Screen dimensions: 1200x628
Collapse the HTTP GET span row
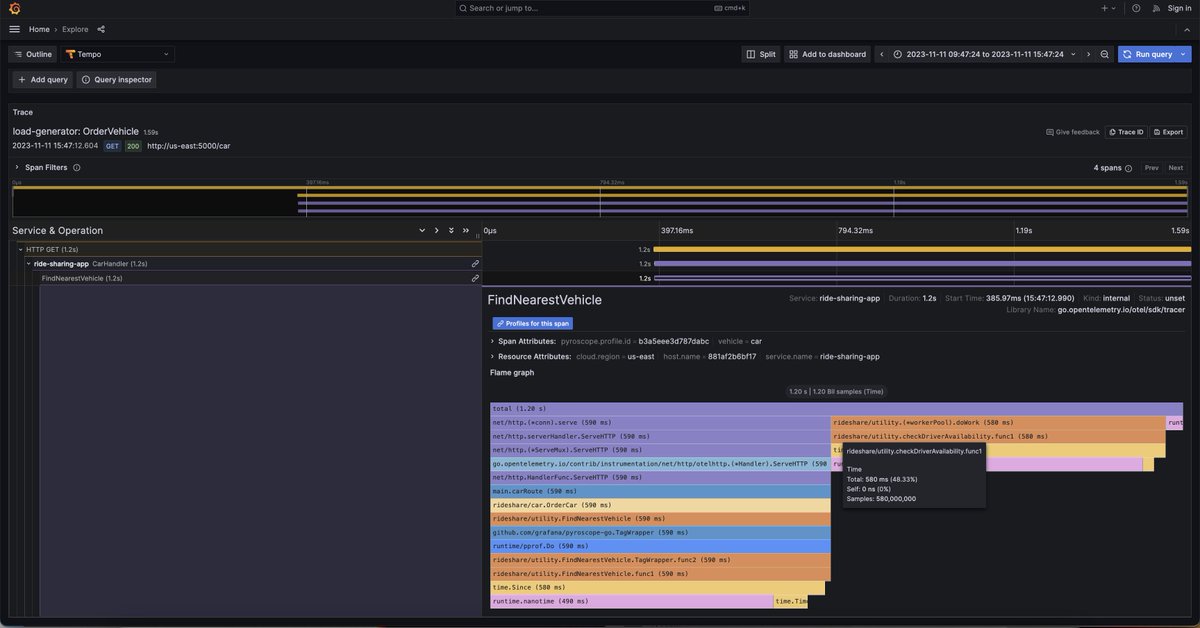21,249
